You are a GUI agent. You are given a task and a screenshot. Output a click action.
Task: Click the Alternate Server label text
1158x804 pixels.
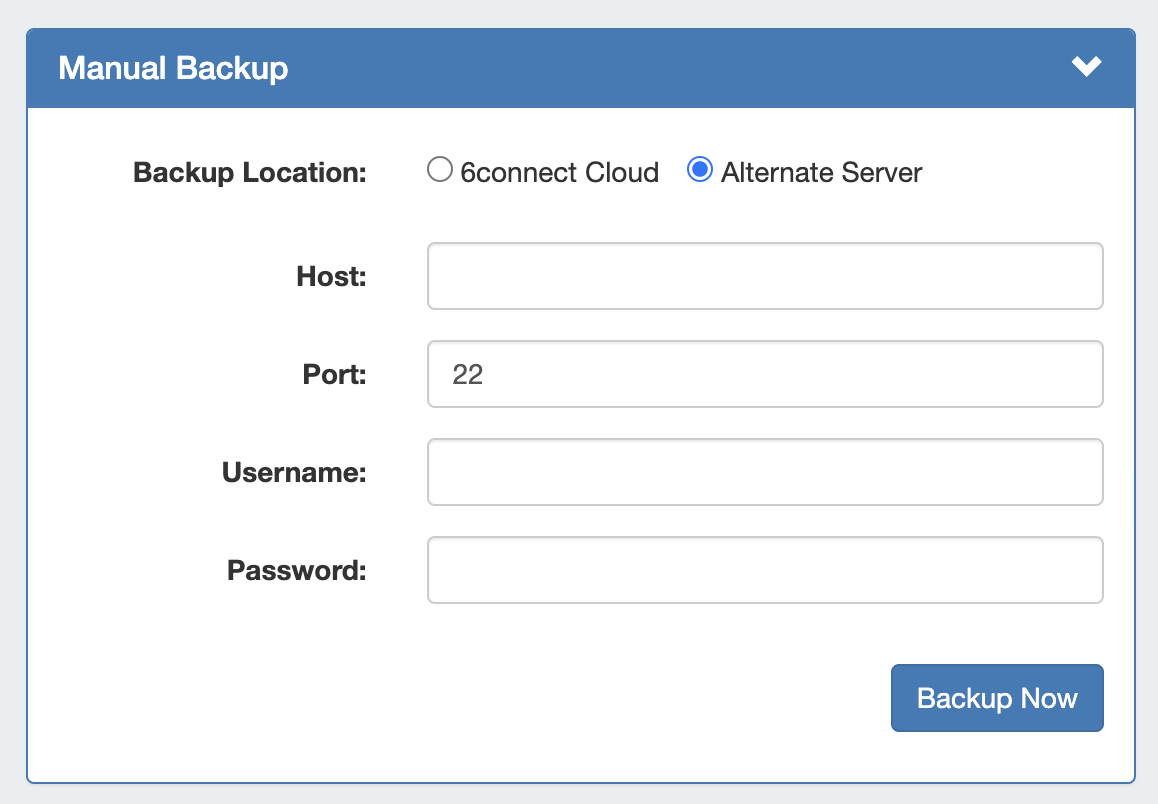click(821, 173)
